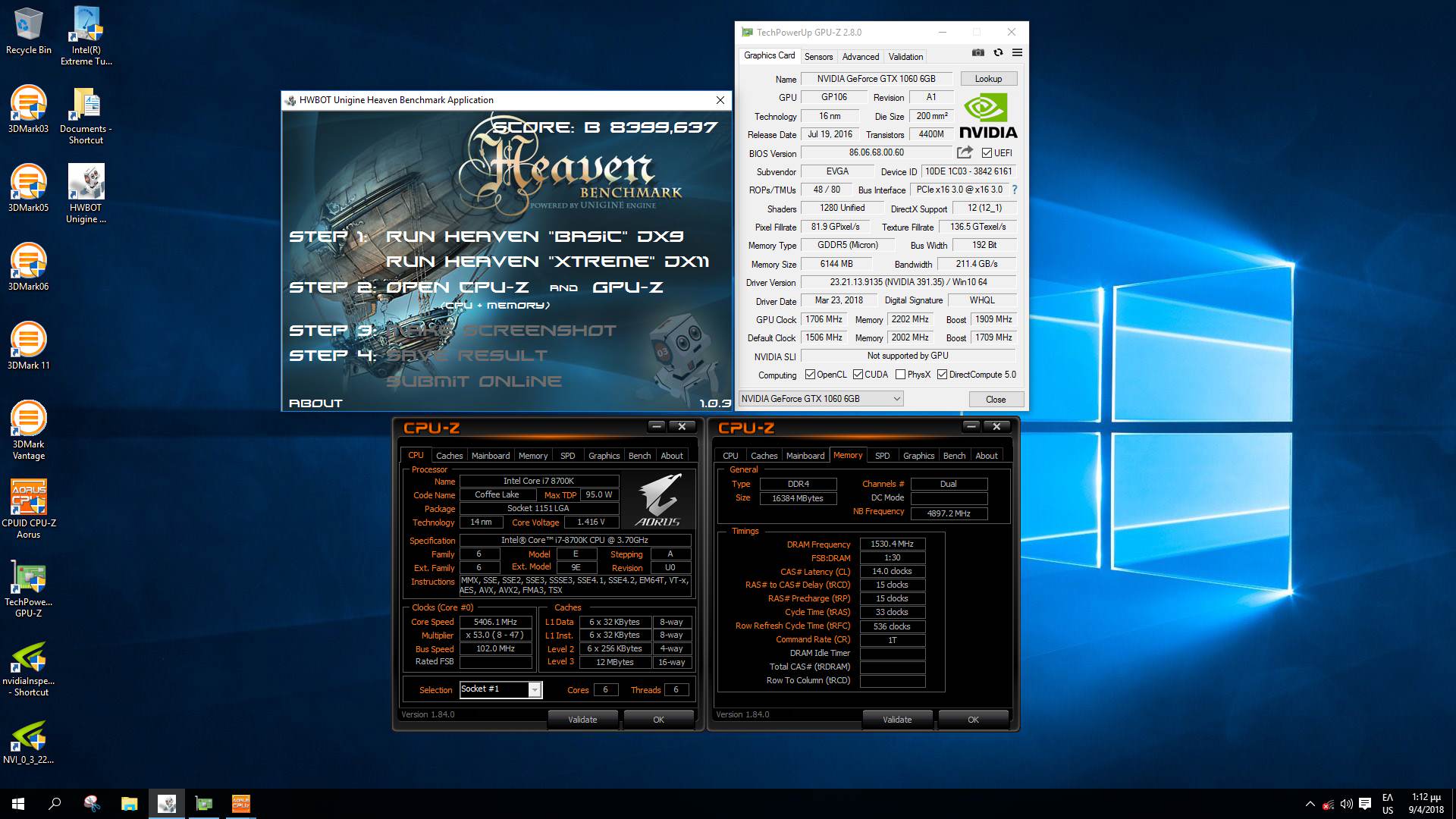Switch to the Validation tab in GPU-Z

(905, 57)
